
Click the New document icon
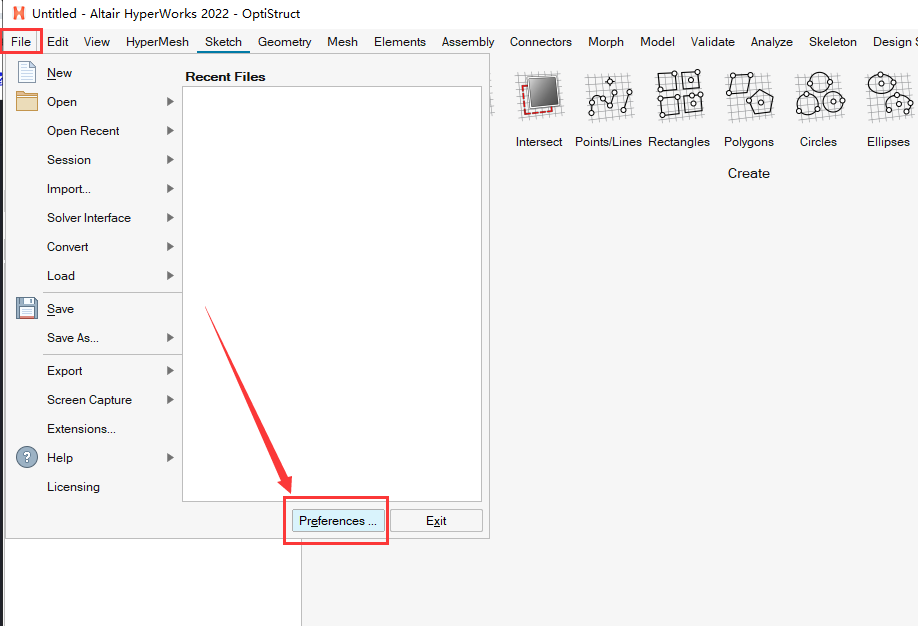click(27, 73)
